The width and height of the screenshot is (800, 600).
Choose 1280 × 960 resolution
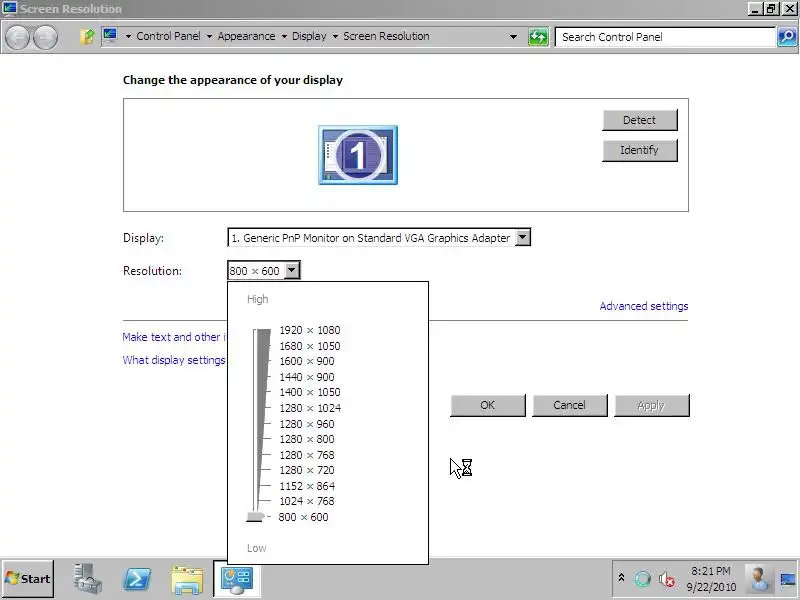[x=307, y=424]
